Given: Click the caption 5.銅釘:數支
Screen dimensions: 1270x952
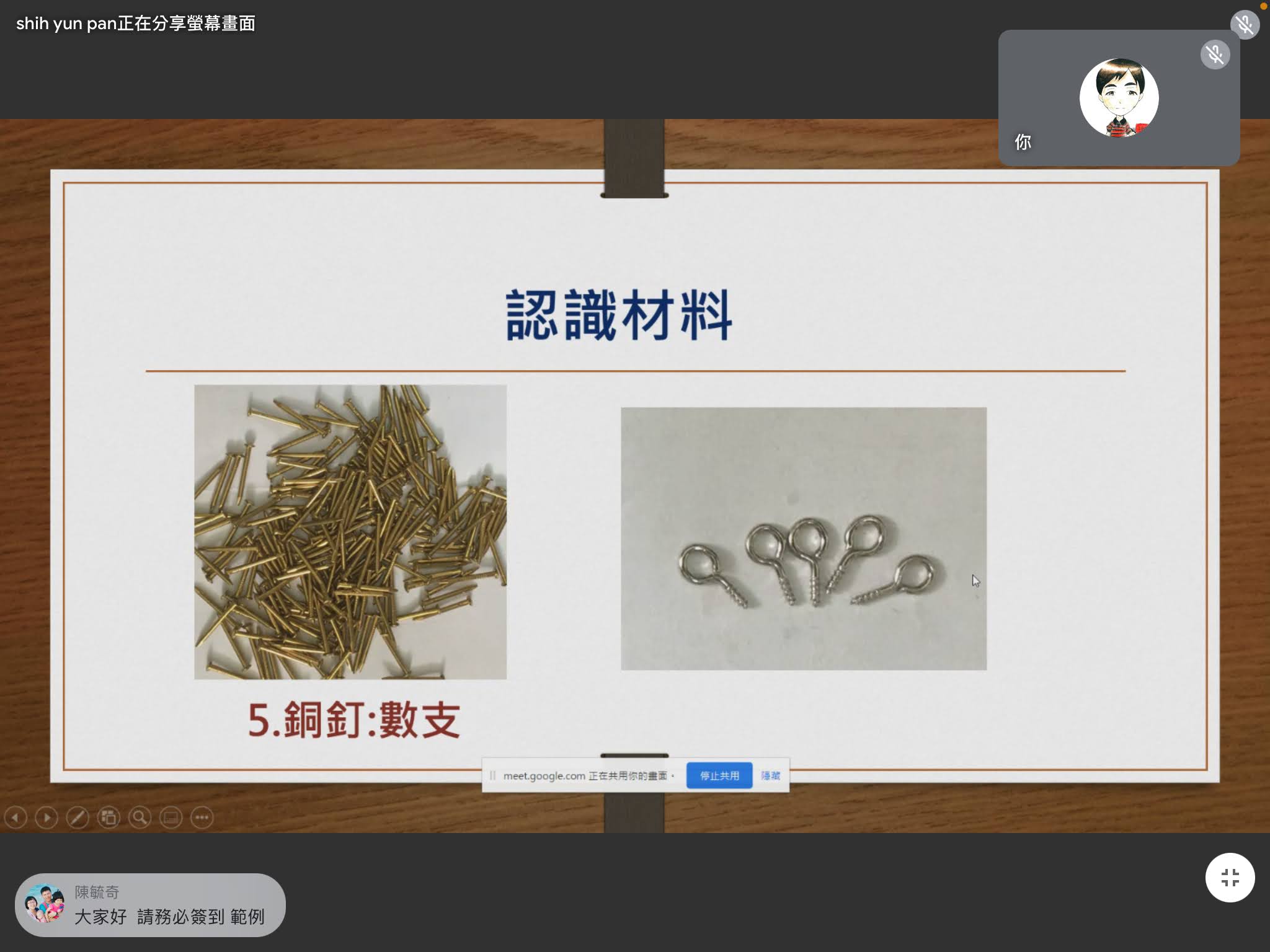Looking at the screenshot, I should click(x=354, y=720).
